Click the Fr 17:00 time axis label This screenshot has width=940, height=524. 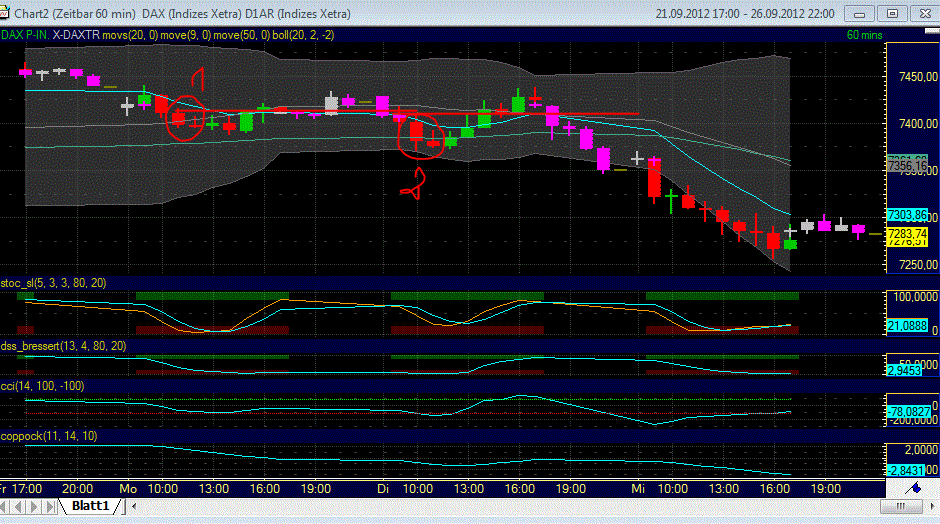pyautogui.click(x=21, y=489)
